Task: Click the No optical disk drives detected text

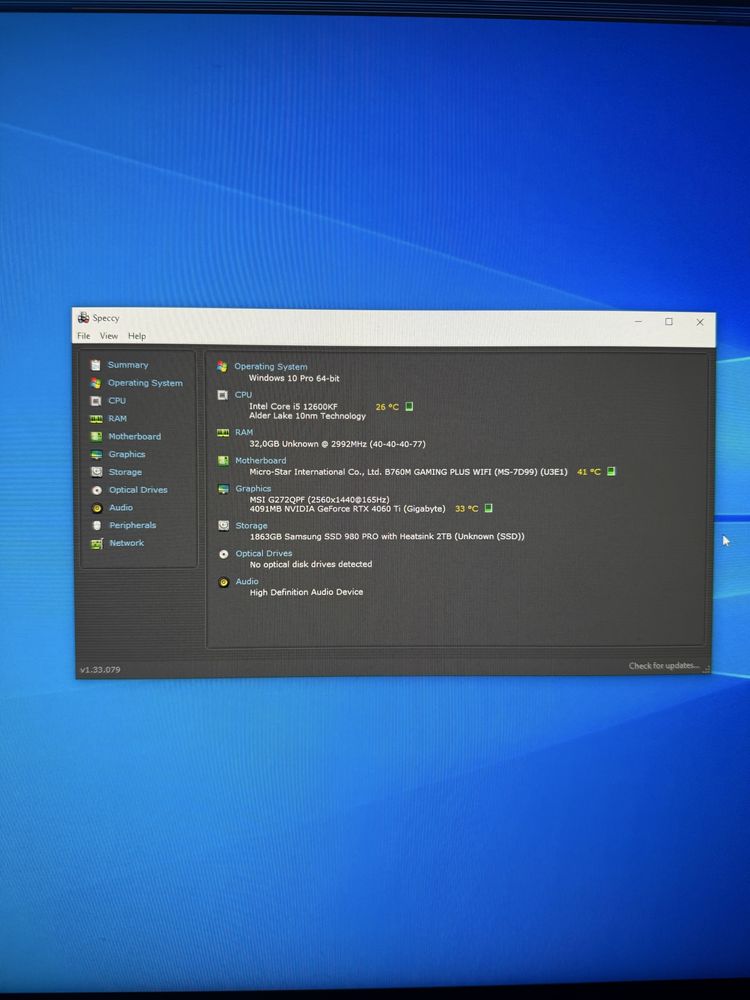Action: coord(311,564)
